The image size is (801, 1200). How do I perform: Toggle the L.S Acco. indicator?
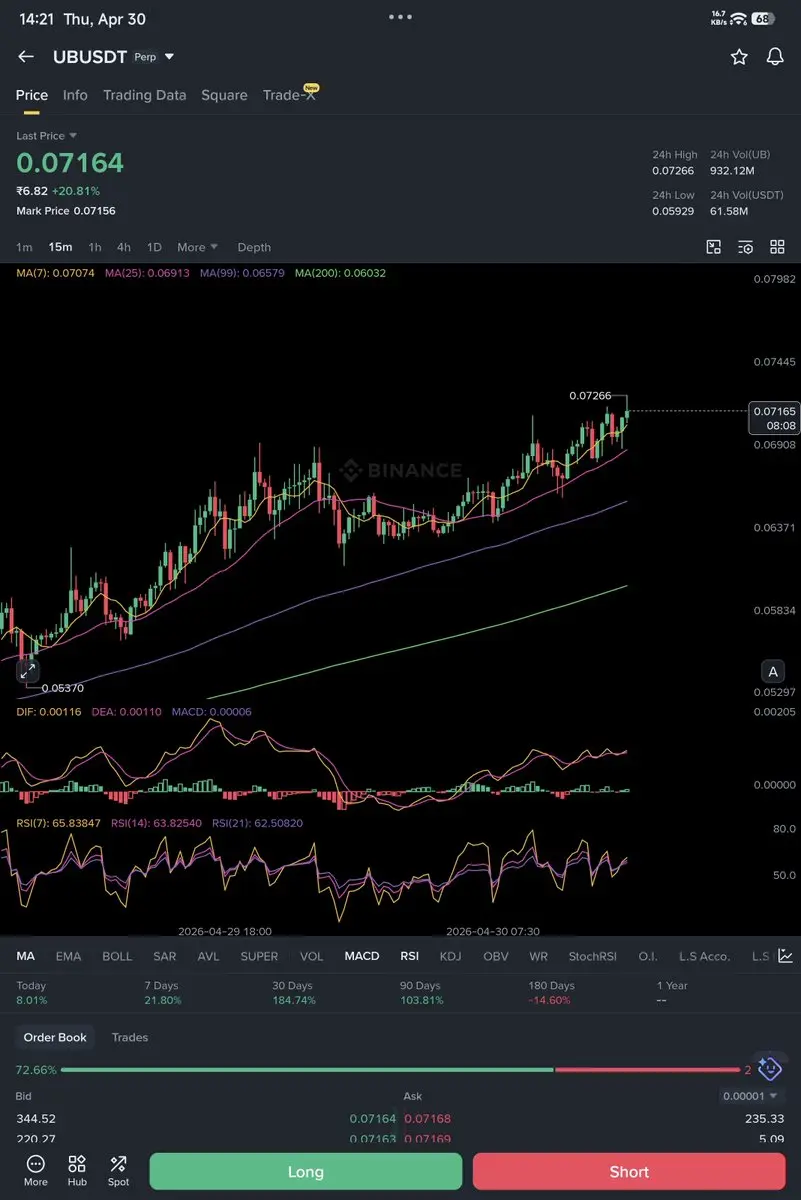pos(705,956)
